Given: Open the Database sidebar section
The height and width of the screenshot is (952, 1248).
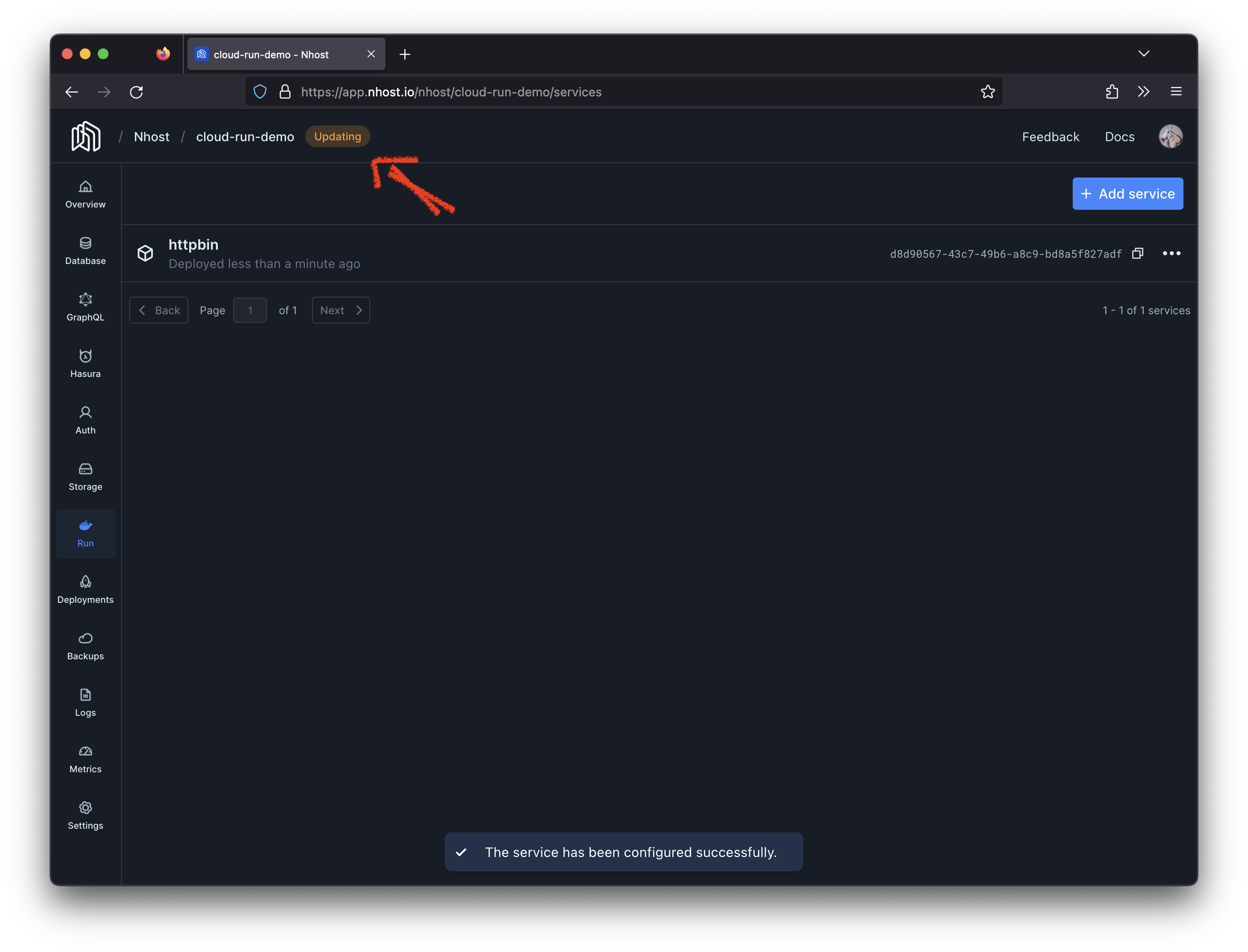Looking at the screenshot, I should pos(85,251).
